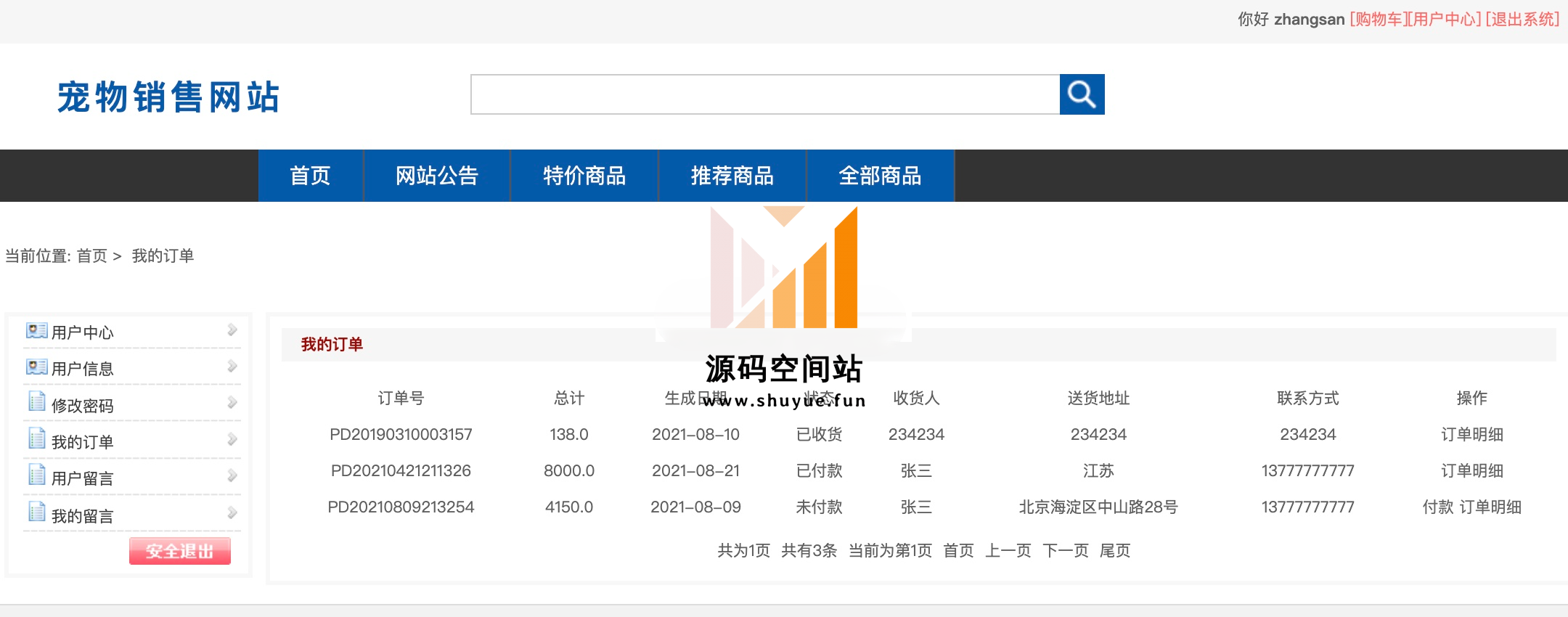1568x617 pixels.
Task: Go to 下一页 in pagination
Action: [1065, 551]
